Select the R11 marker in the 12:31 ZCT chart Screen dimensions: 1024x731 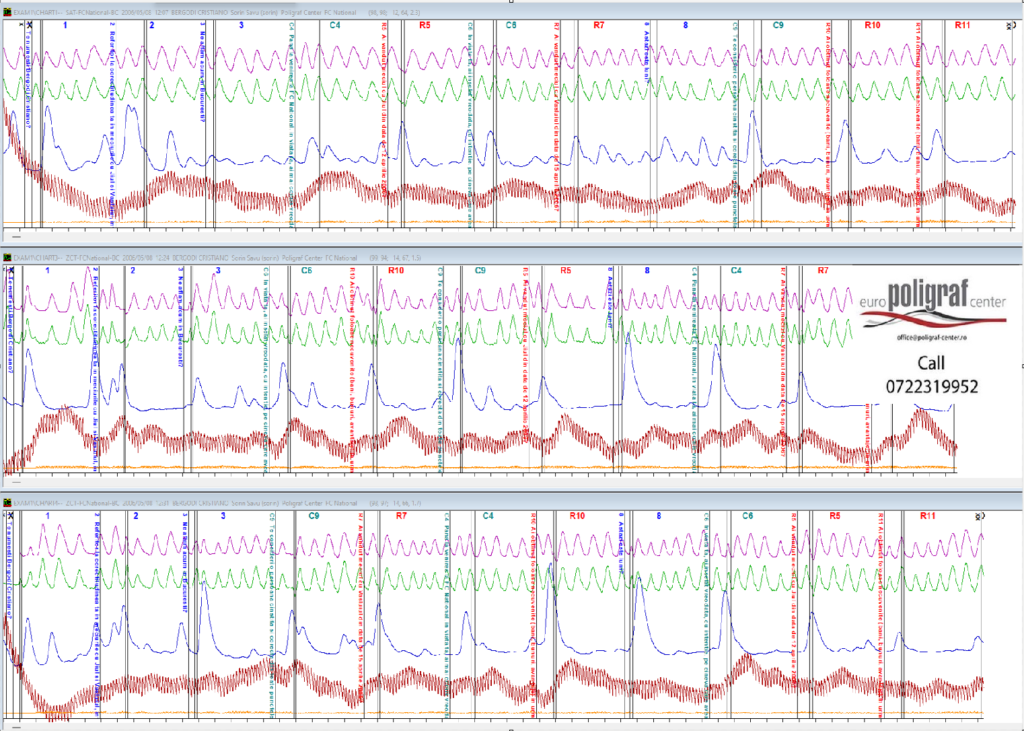click(927, 515)
